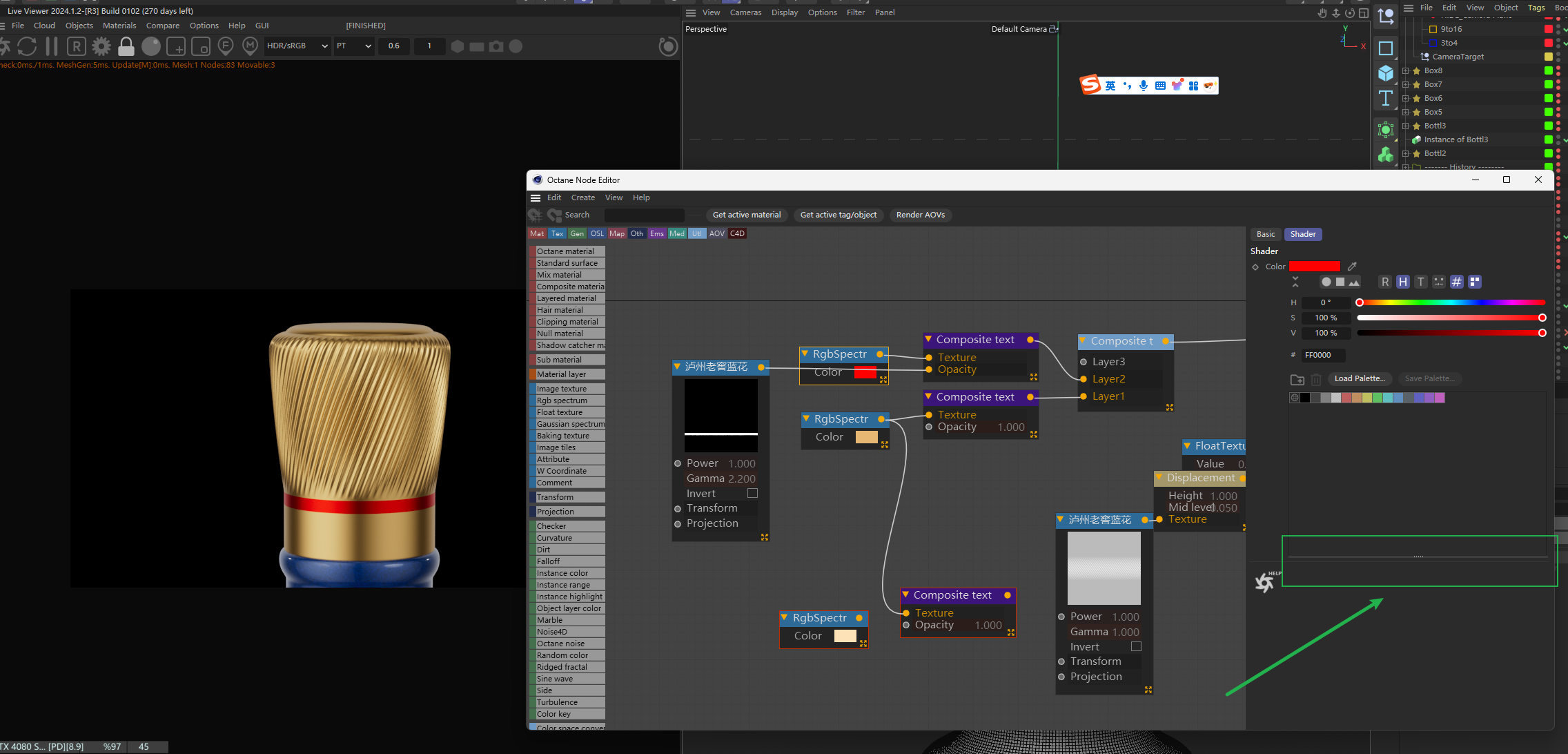1568x754 pixels.
Task: Click Get active material button
Action: pyautogui.click(x=746, y=215)
